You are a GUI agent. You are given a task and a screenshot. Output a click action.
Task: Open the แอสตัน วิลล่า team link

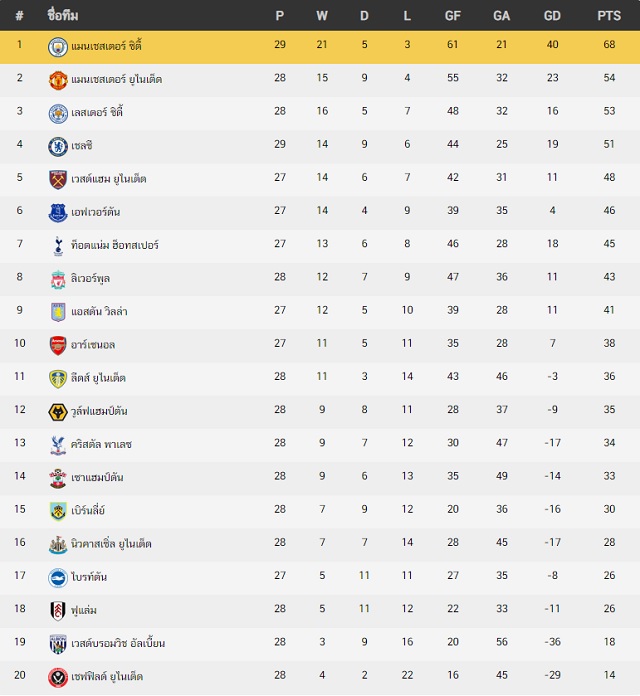pos(99,312)
